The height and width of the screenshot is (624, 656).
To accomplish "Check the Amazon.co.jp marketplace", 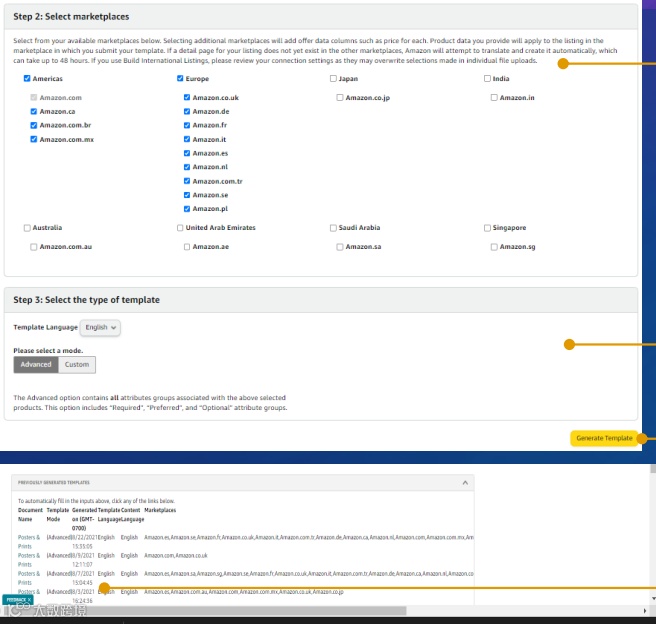I will (x=340, y=97).
